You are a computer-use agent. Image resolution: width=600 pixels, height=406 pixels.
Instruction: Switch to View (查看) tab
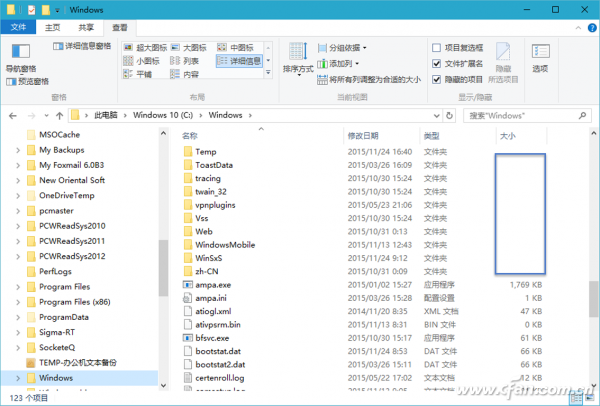click(120, 28)
